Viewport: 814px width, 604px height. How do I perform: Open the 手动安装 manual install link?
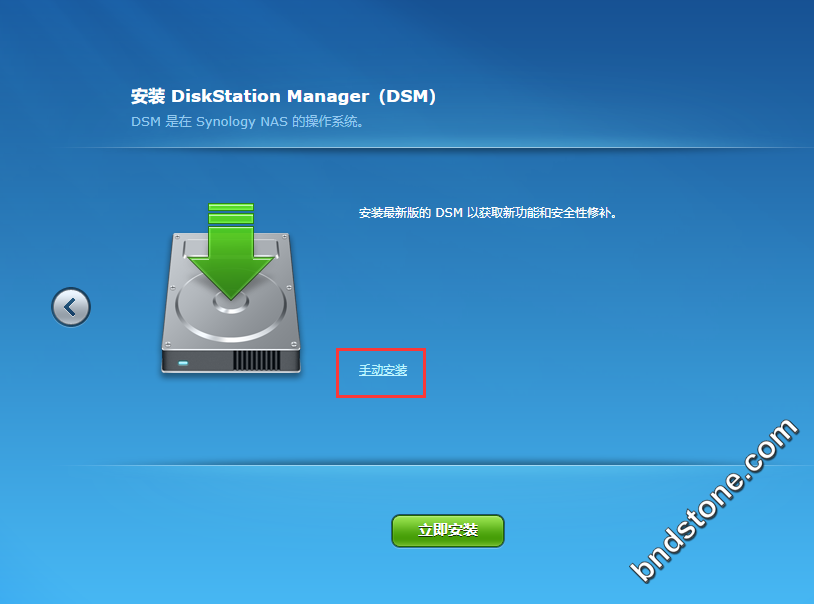point(383,370)
